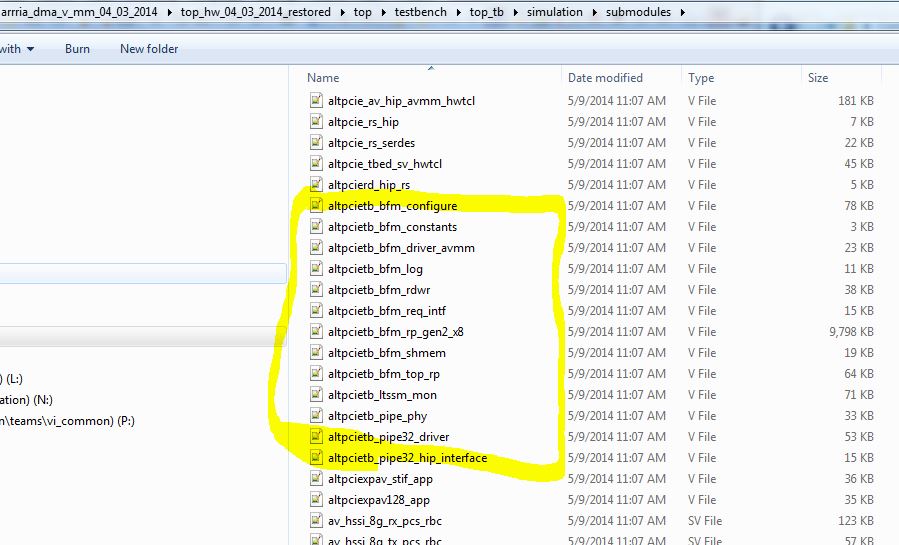Click the av_hssi_8g_rx_pcs_rbc file icon
This screenshot has height=545, width=899.
(x=316, y=521)
